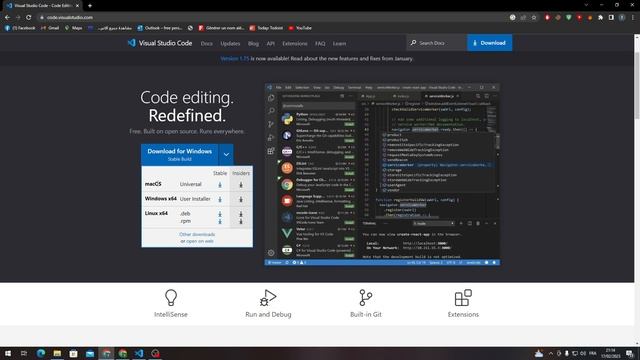Open the browser Extensions puzzle icon
The height and width of the screenshot is (360, 640).
pyautogui.click(x=600, y=18)
